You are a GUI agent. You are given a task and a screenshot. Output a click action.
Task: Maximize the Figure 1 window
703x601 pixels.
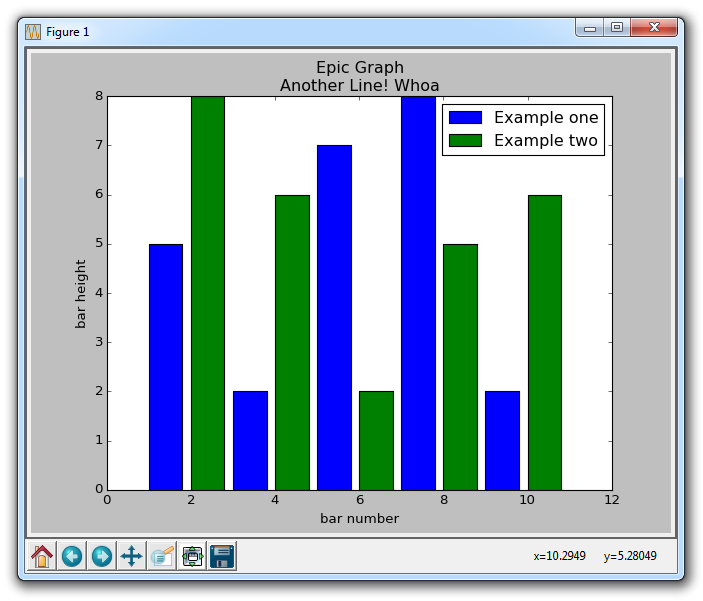point(617,28)
